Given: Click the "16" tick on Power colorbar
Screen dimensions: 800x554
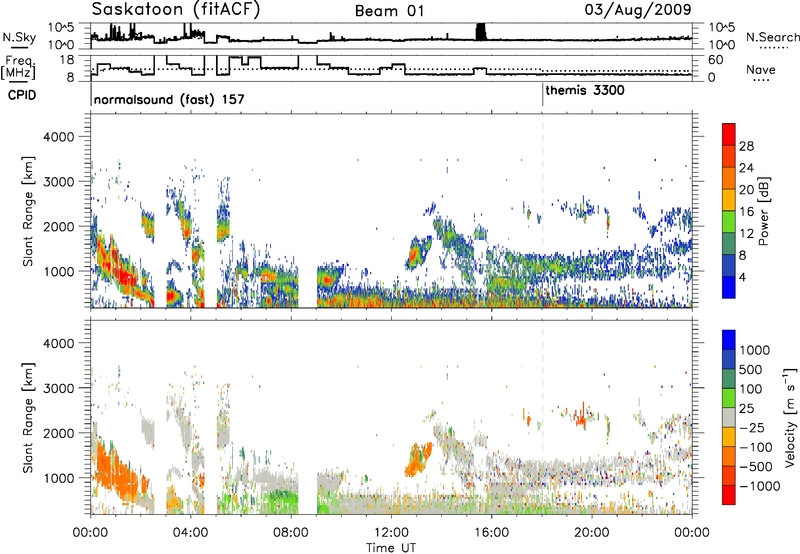Looking at the screenshot, I should [x=746, y=211].
